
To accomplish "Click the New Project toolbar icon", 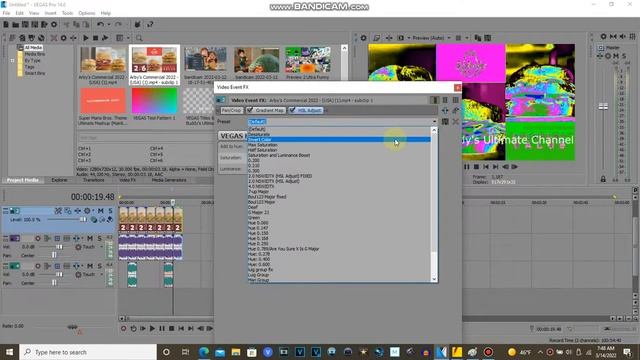I will (6, 25).
